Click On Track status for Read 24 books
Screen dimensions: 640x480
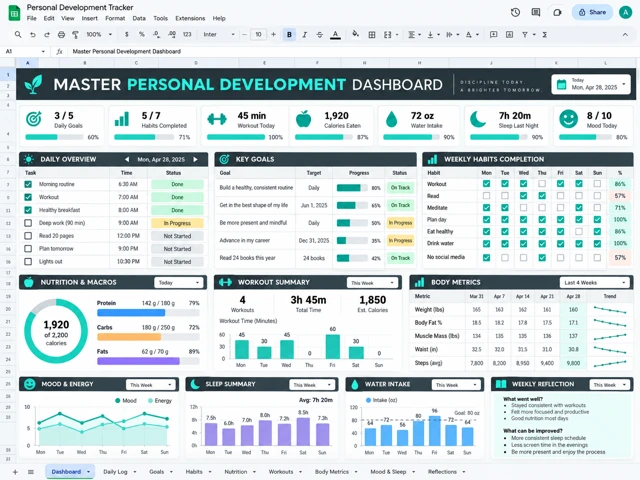(400, 258)
